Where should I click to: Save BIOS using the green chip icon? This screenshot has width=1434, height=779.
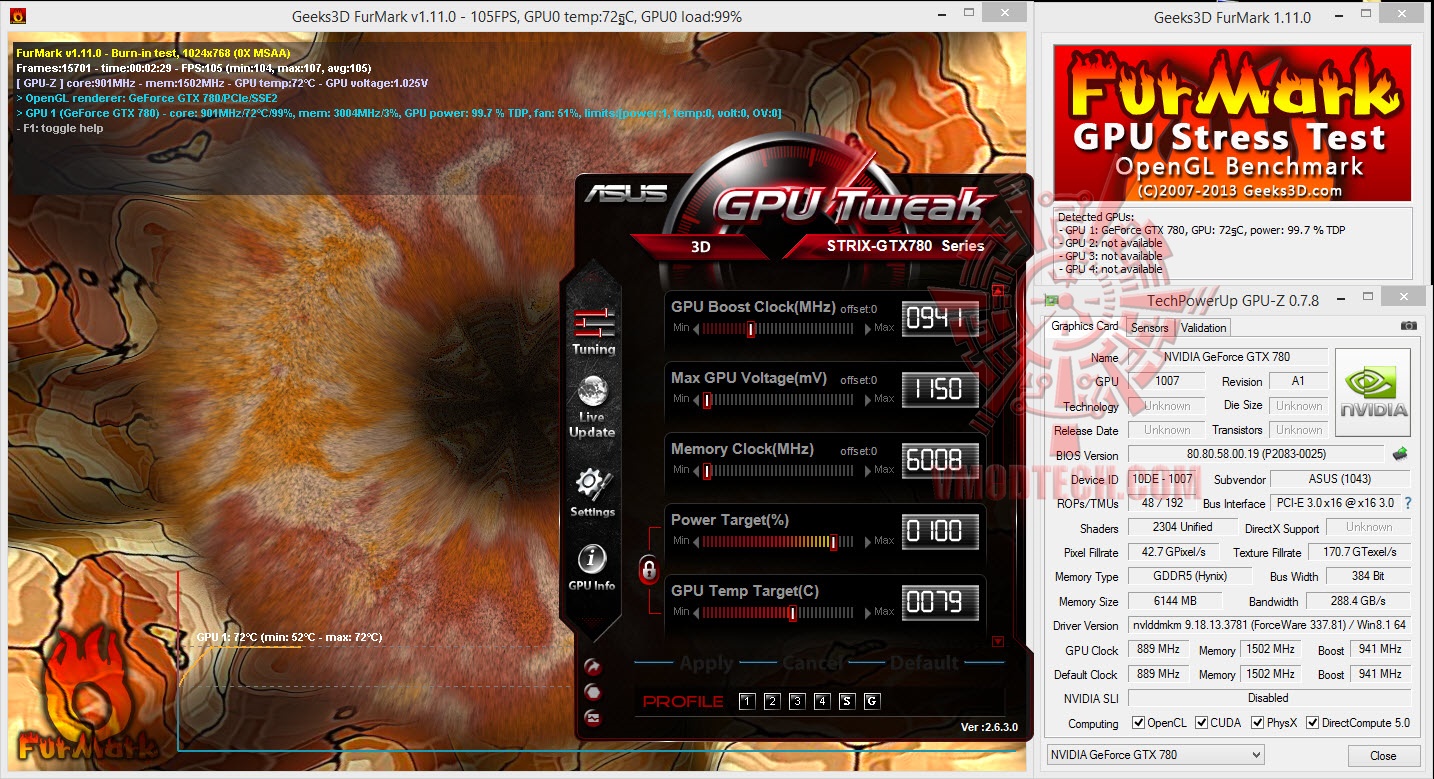tap(1400, 454)
